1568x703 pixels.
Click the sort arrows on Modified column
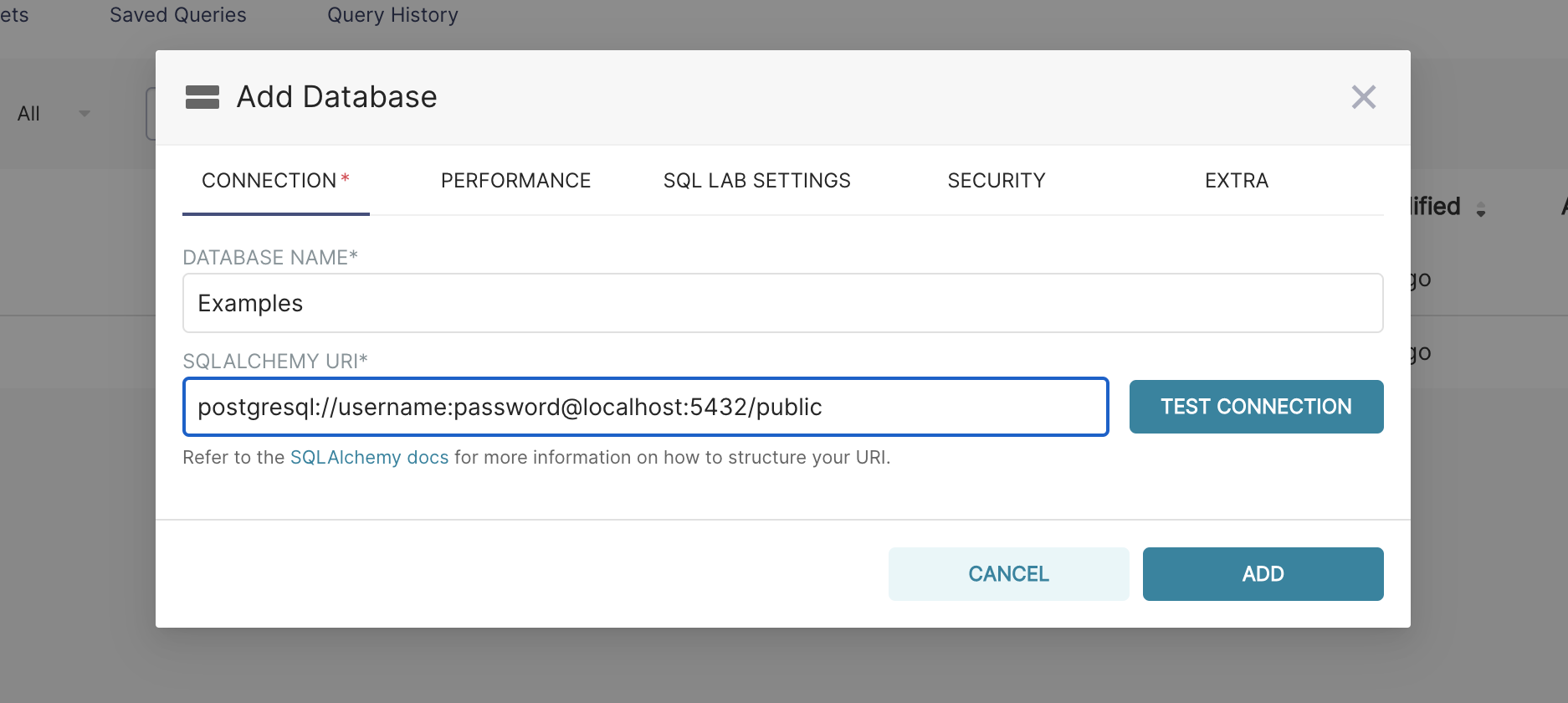(x=1481, y=209)
